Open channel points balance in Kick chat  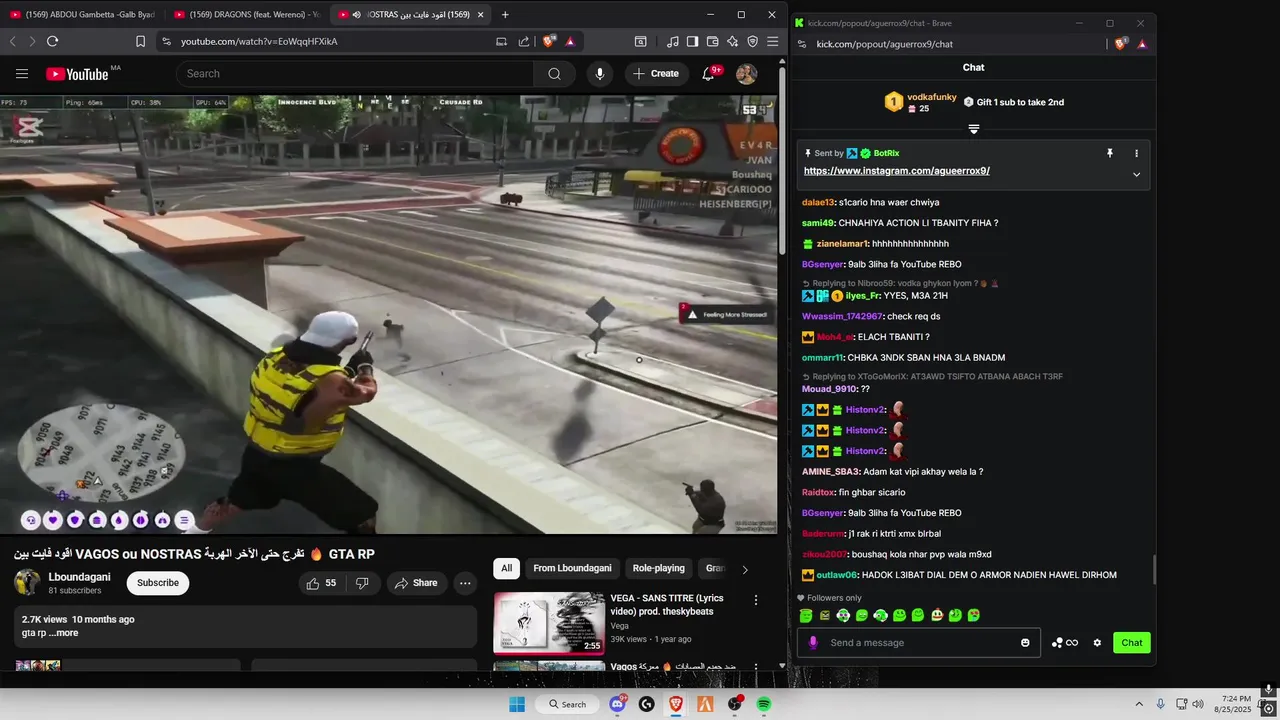tap(1064, 643)
